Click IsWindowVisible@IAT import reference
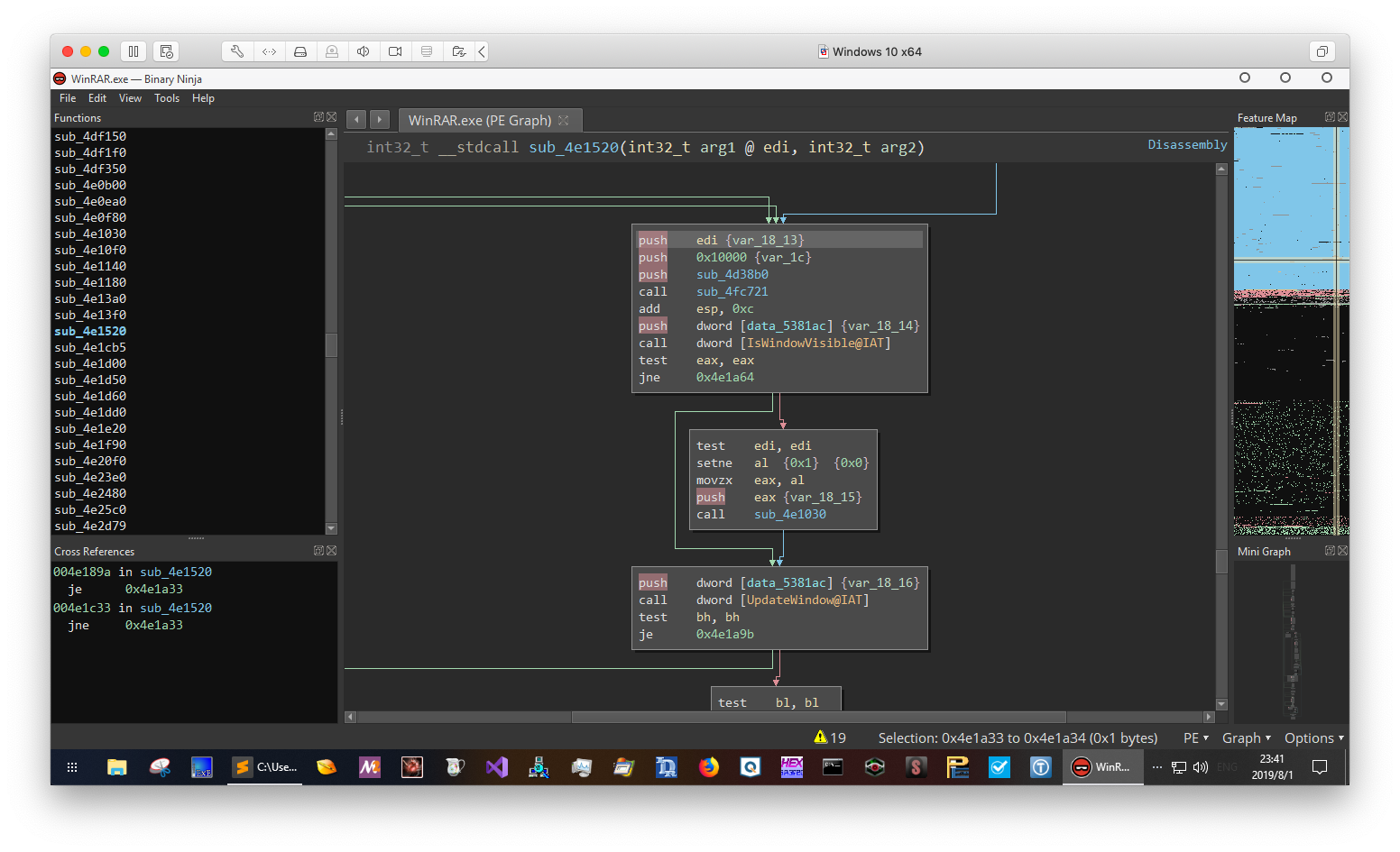 point(815,343)
